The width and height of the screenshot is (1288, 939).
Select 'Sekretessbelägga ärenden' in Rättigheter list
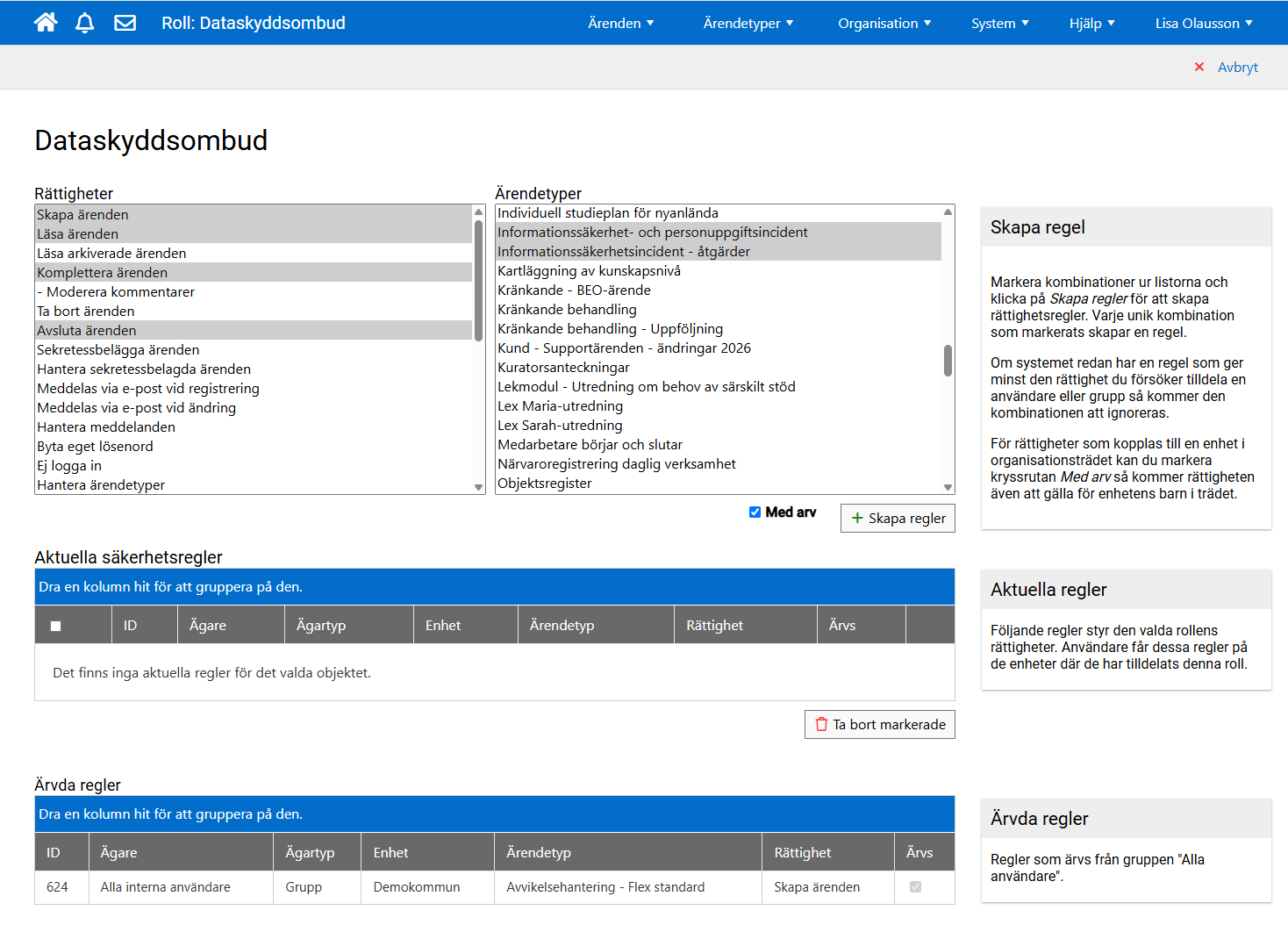[x=254, y=349]
